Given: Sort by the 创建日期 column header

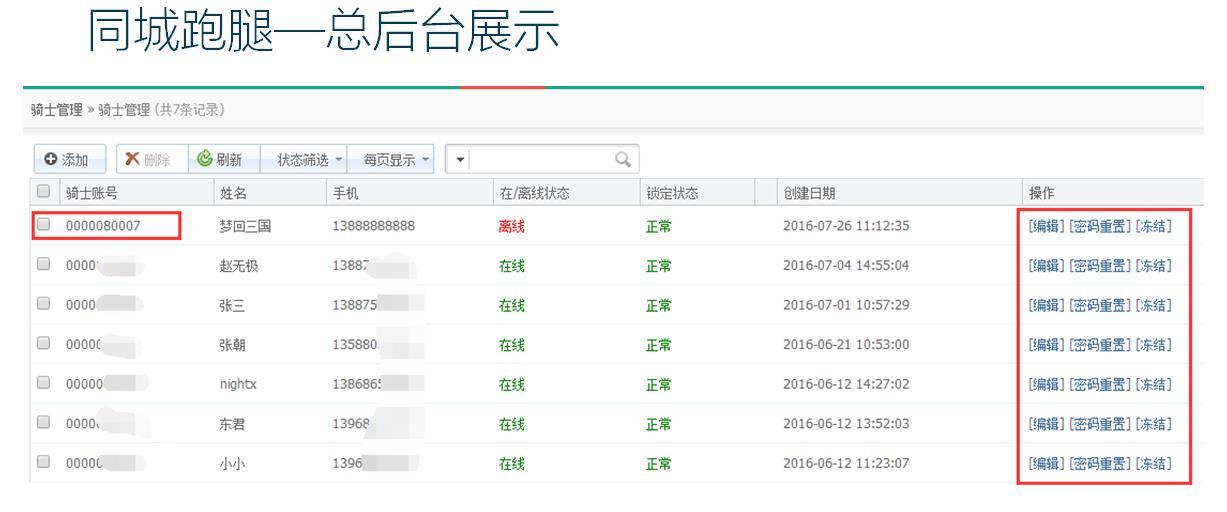Looking at the screenshot, I should pyautogui.click(x=810, y=192).
